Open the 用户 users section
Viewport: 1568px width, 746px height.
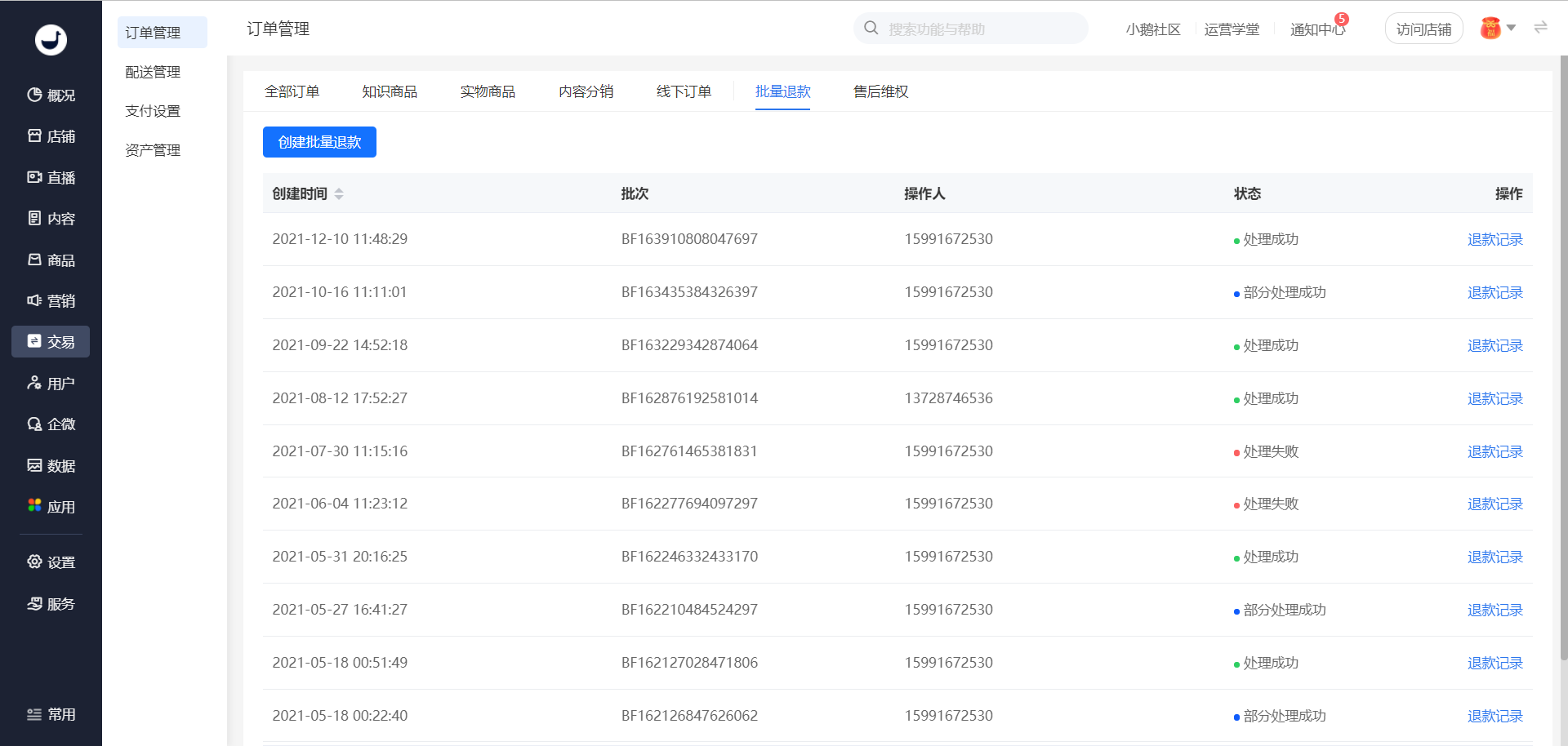51,384
